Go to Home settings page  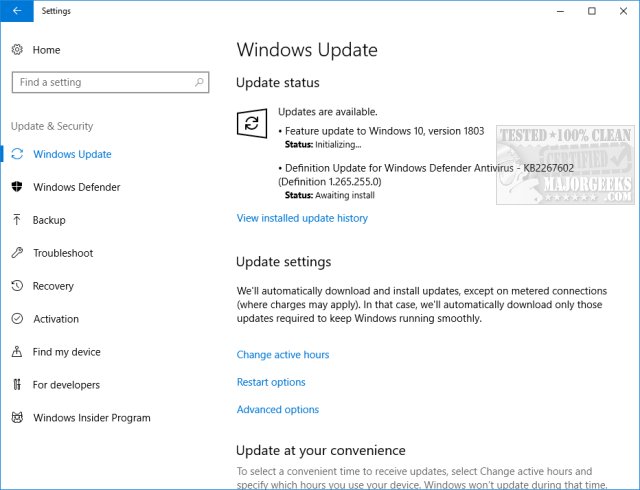click(x=46, y=50)
